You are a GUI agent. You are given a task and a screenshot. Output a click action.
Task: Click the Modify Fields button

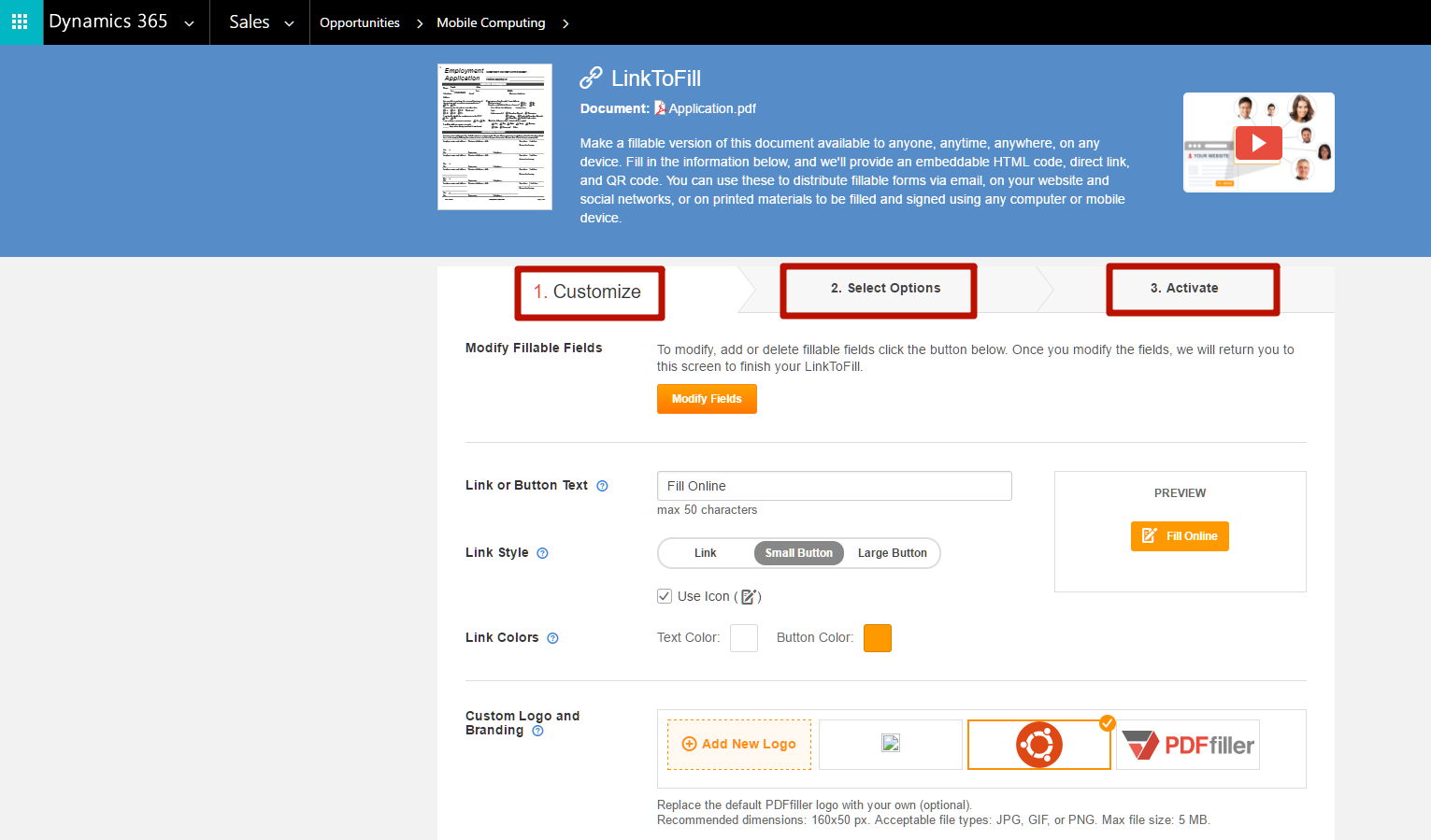coord(707,399)
